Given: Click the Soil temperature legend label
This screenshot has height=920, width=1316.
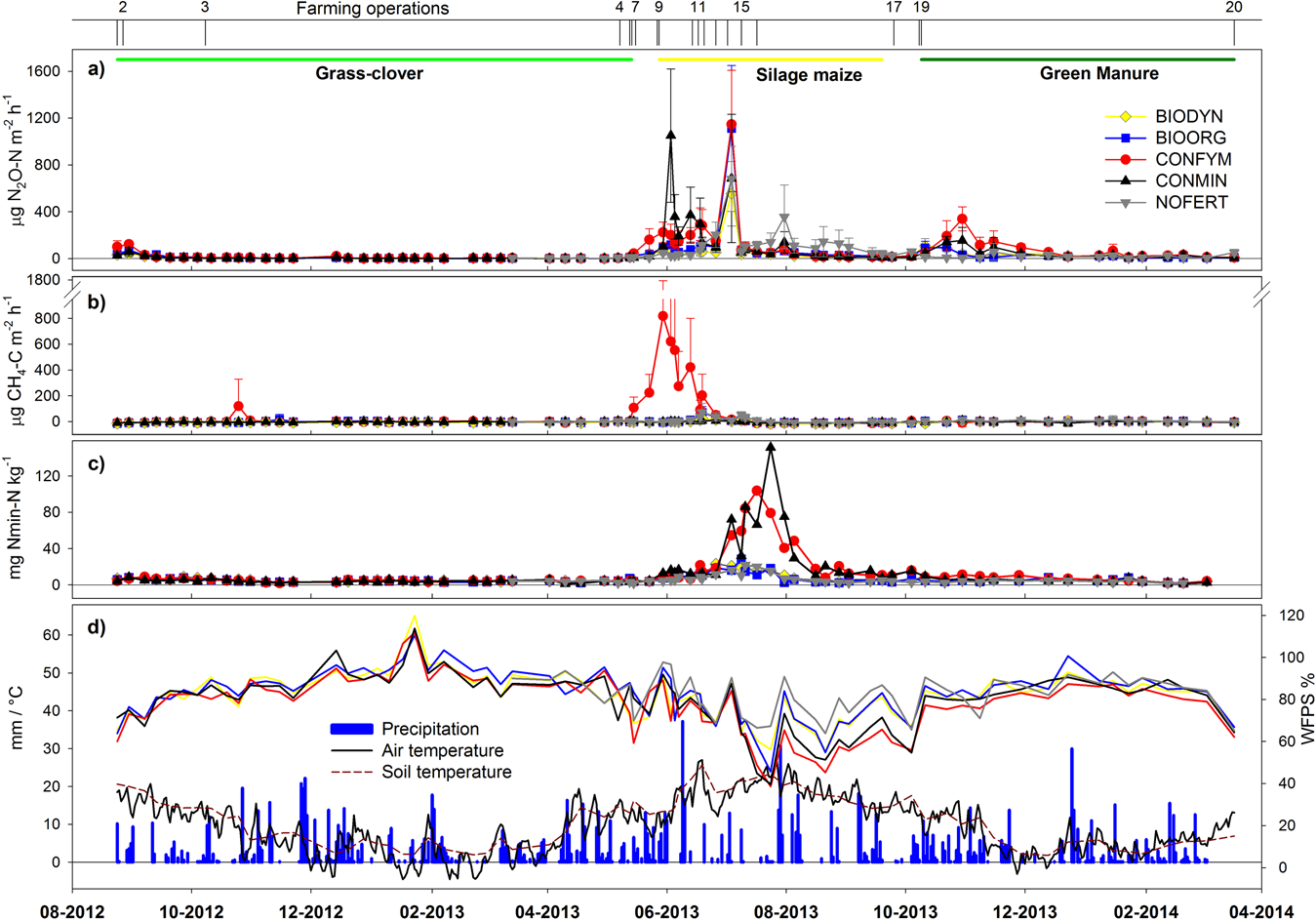Looking at the screenshot, I should 446,772.
